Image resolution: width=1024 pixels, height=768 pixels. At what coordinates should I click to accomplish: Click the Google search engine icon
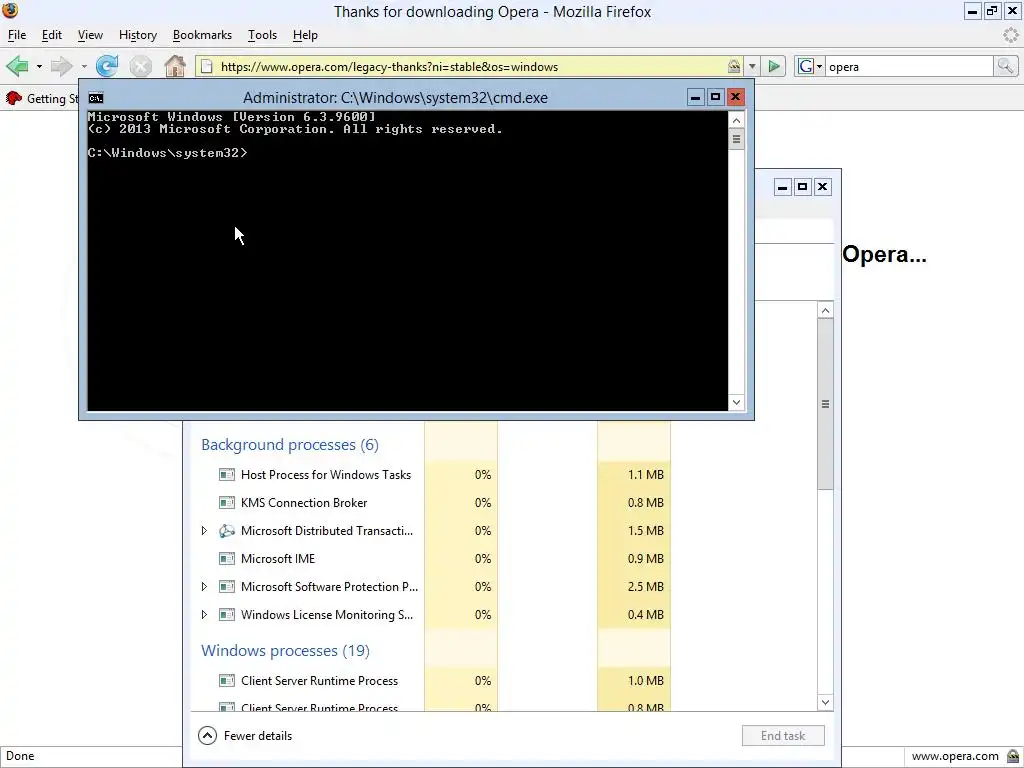[806, 66]
